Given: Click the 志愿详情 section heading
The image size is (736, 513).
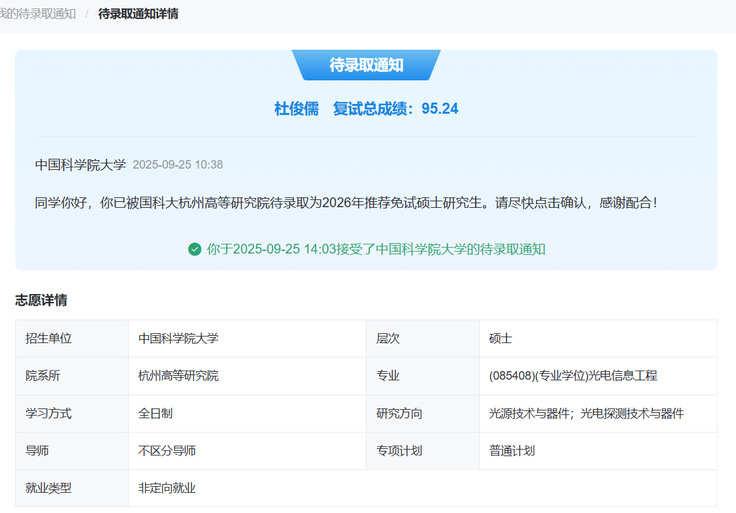Looking at the screenshot, I should pyautogui.click(x=41, y=300).
